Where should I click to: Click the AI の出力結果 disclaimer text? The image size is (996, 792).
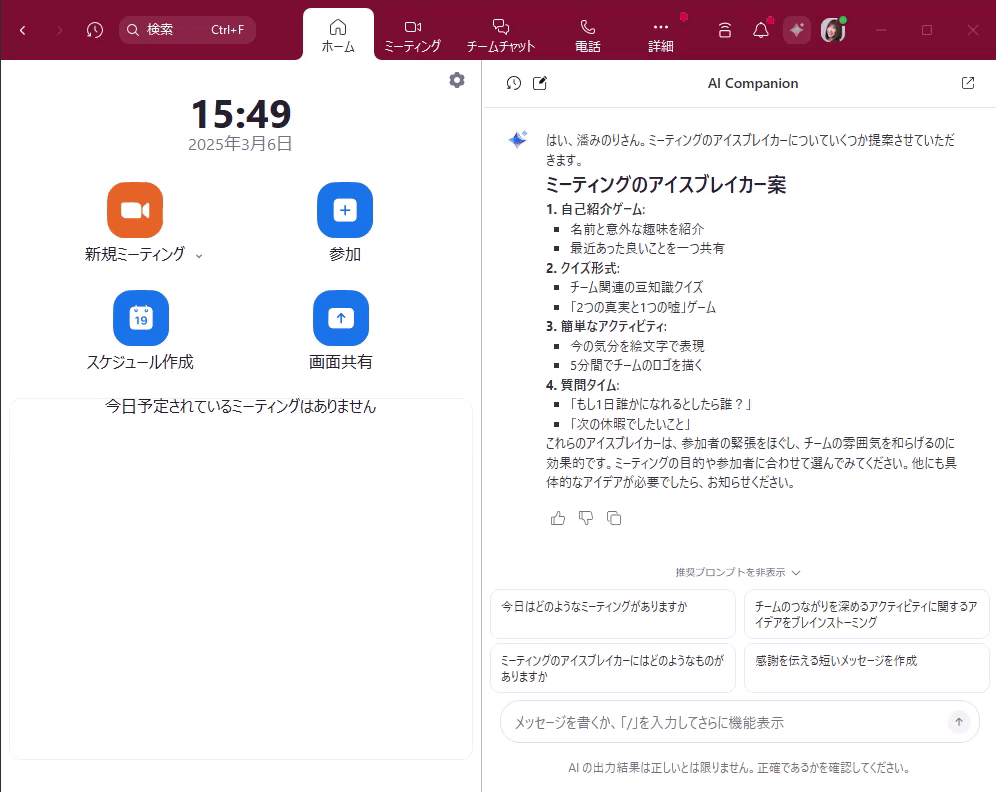click(x=739, y=768)
